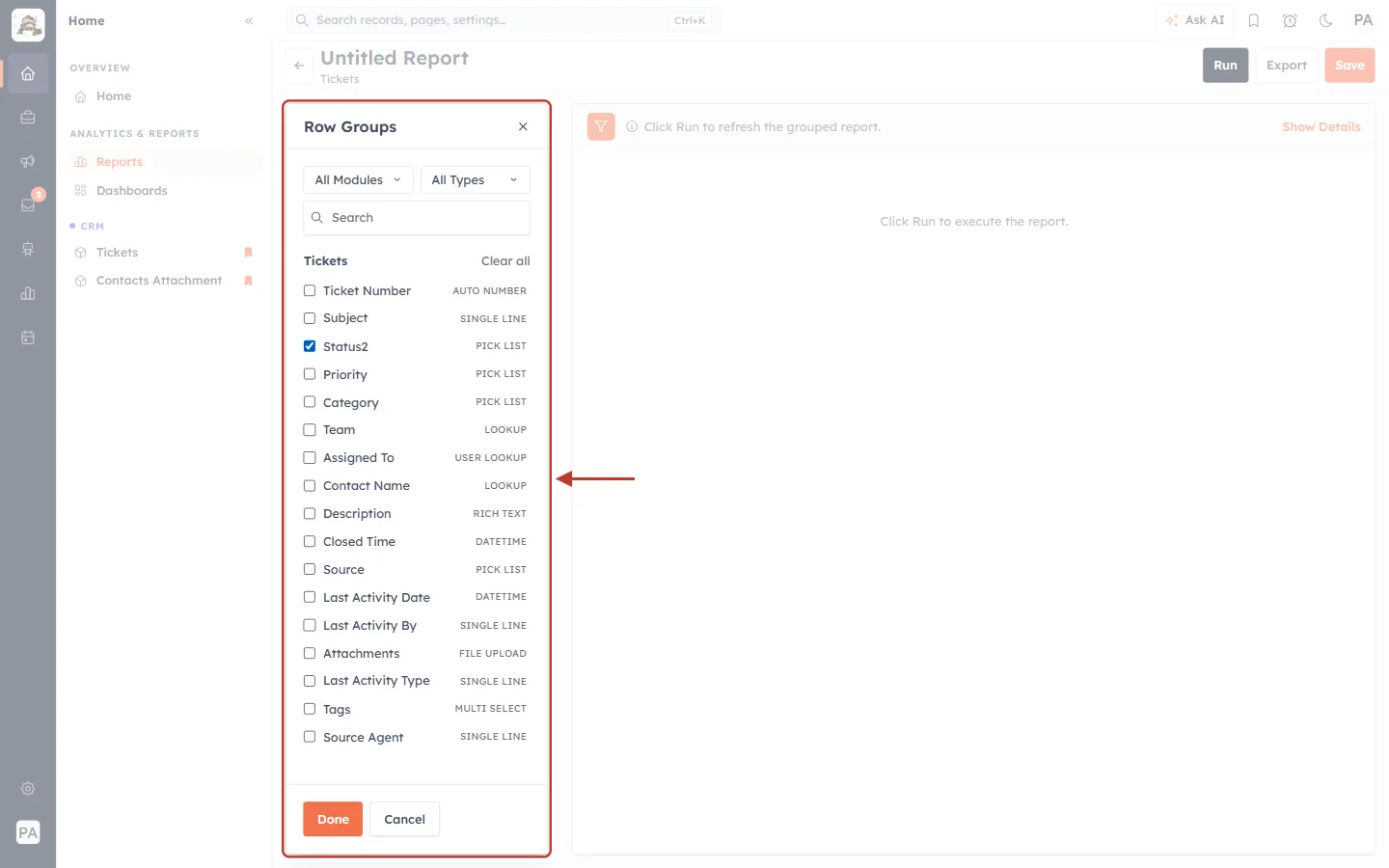This screenshot has width=1389, height=868.
Task: Uncheck the Status2 checkbox
Action: tap(310, 346)
